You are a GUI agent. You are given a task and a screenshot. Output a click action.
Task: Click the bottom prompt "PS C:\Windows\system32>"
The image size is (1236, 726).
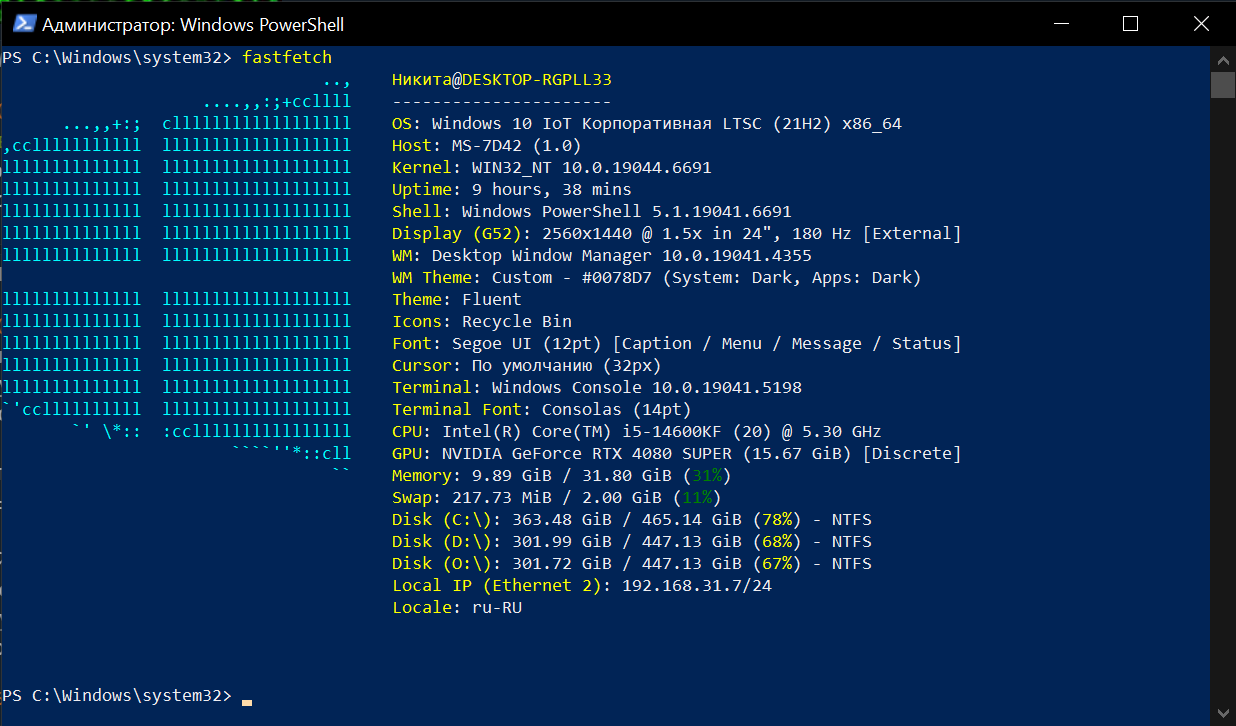(x=116, y=695)
